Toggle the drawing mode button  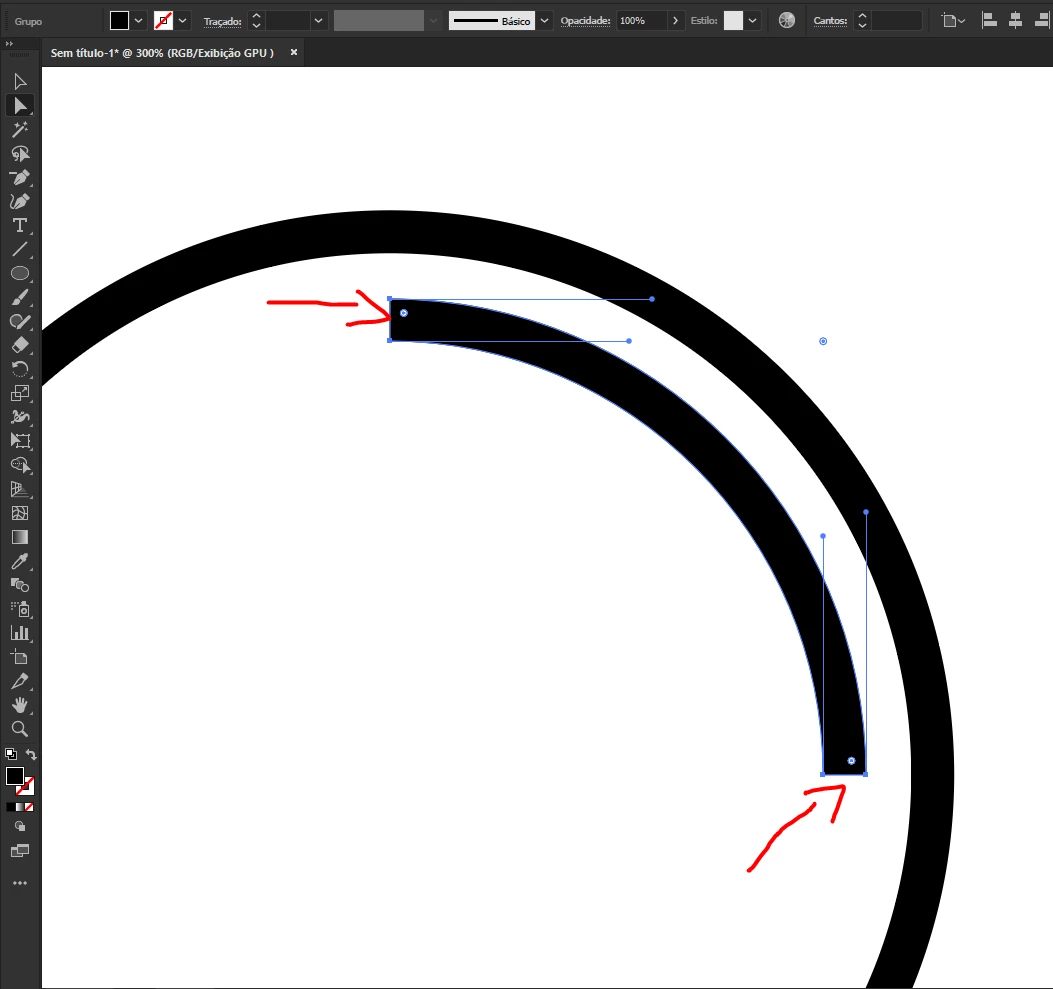click(20, 827)
